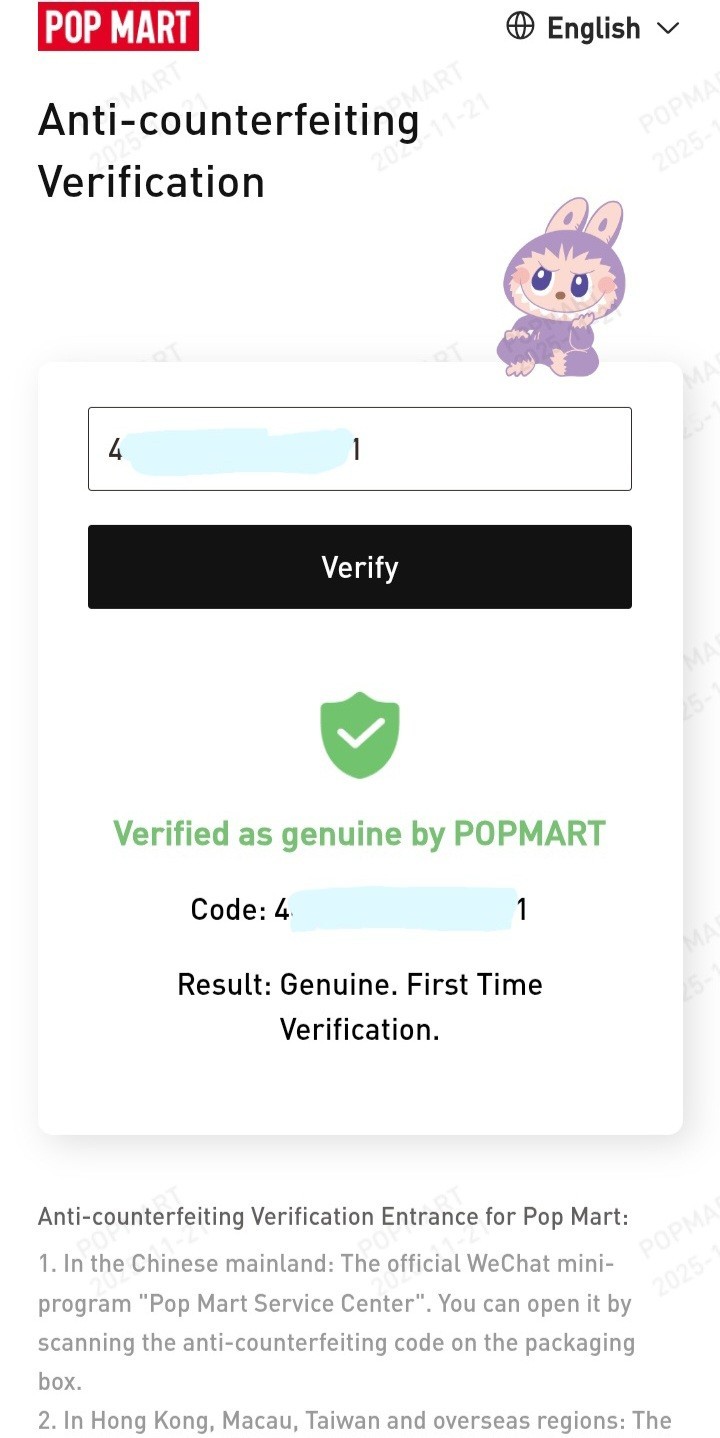
Task: Click the globe language icon
Action: click(520, 27)
